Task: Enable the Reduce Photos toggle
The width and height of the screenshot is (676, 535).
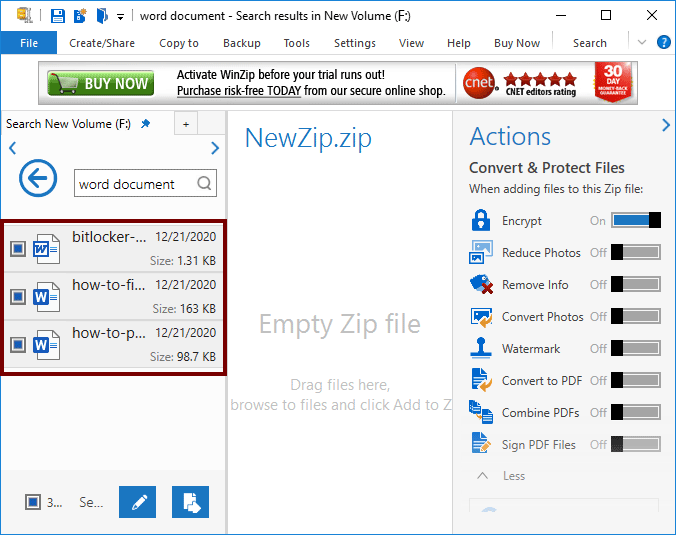Action: 636,252
